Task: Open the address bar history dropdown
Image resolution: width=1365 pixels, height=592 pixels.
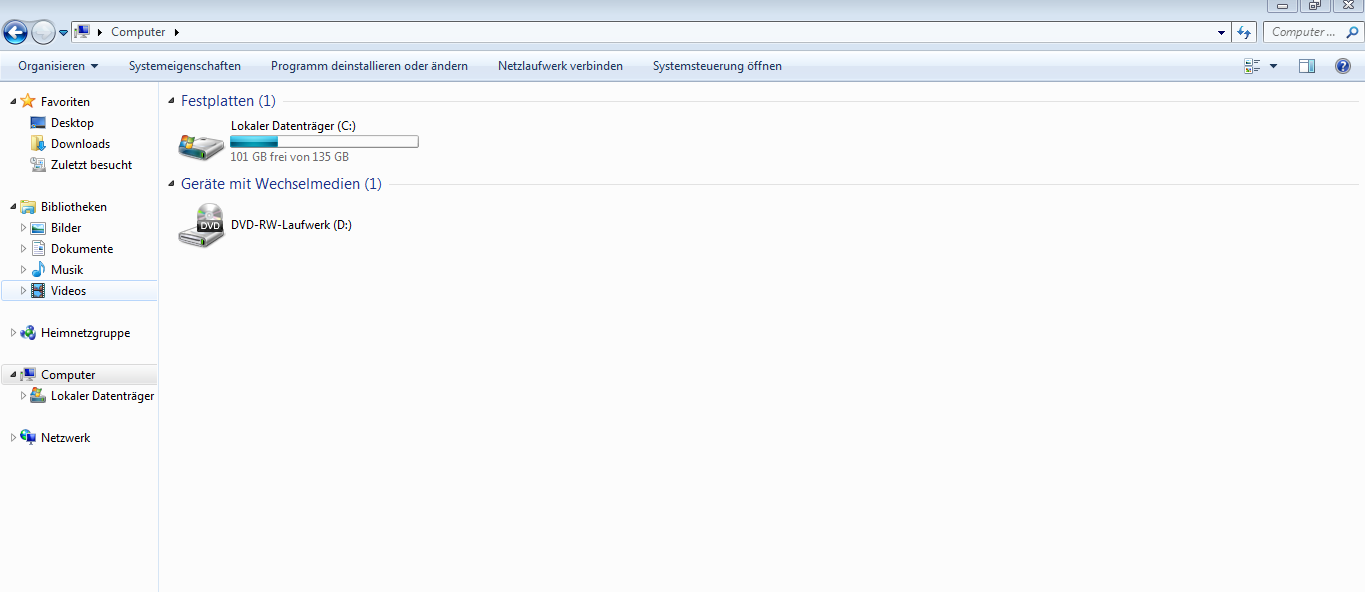Action: coord(1222,32)
